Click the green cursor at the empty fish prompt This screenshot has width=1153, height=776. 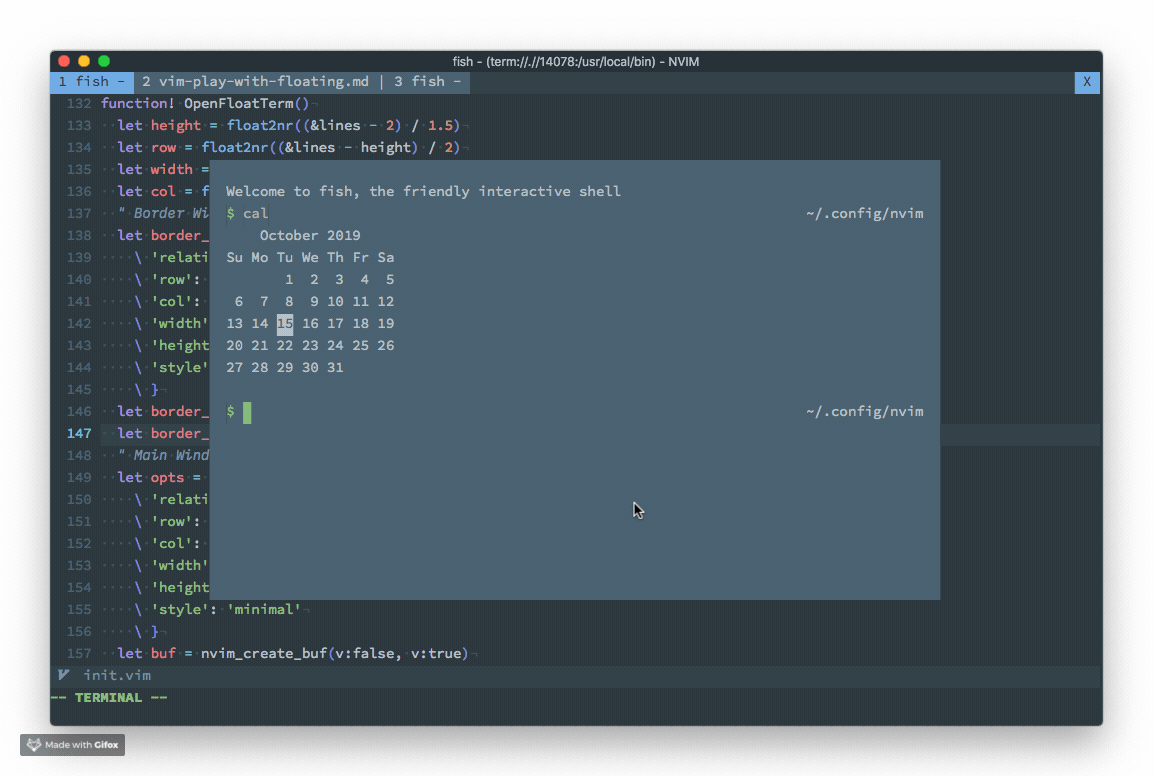point(247,412)
